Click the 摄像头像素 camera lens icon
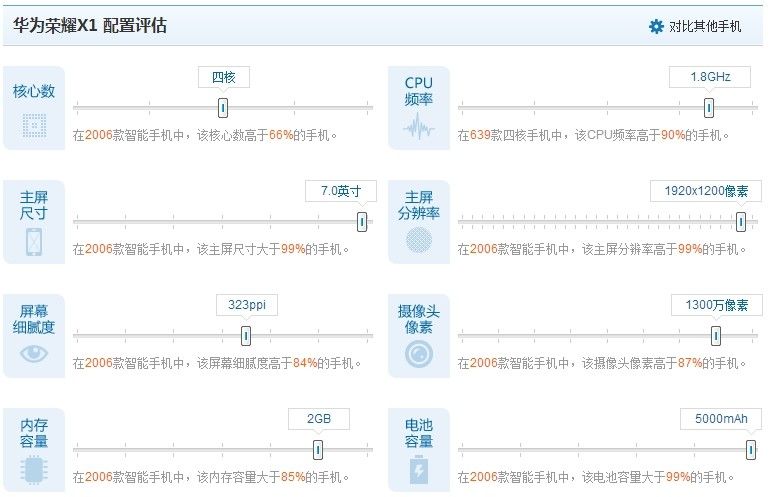This screenshot has height=497, width=776. pos(419,354)
